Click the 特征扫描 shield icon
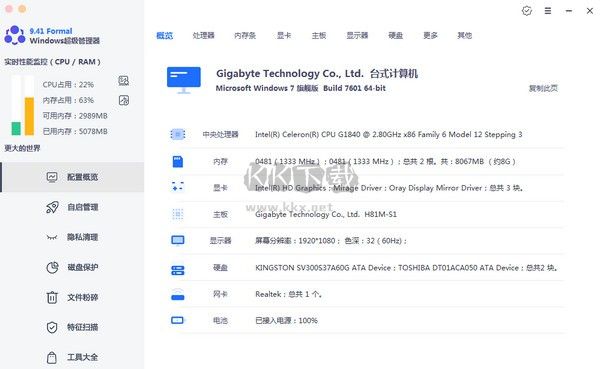Viewport: 600px width, 369px height. tap(52, 327)
